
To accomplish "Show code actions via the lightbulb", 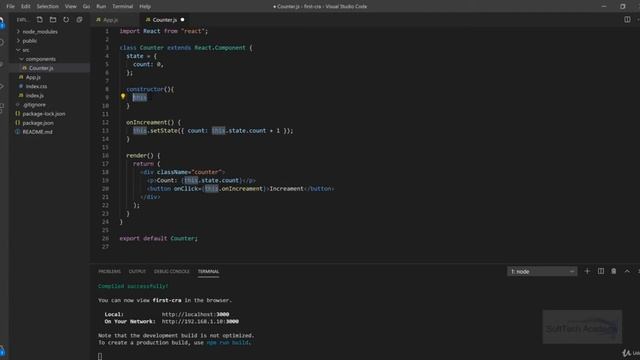I will tap(123, 97).
